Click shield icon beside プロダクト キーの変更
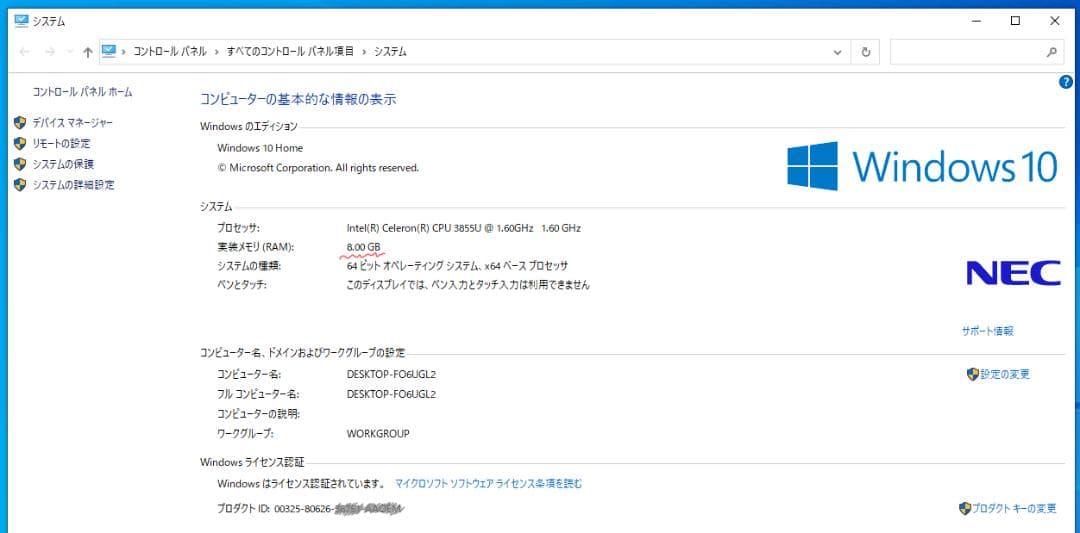The height and width of the screenshot is (533, 1080). 965,508
